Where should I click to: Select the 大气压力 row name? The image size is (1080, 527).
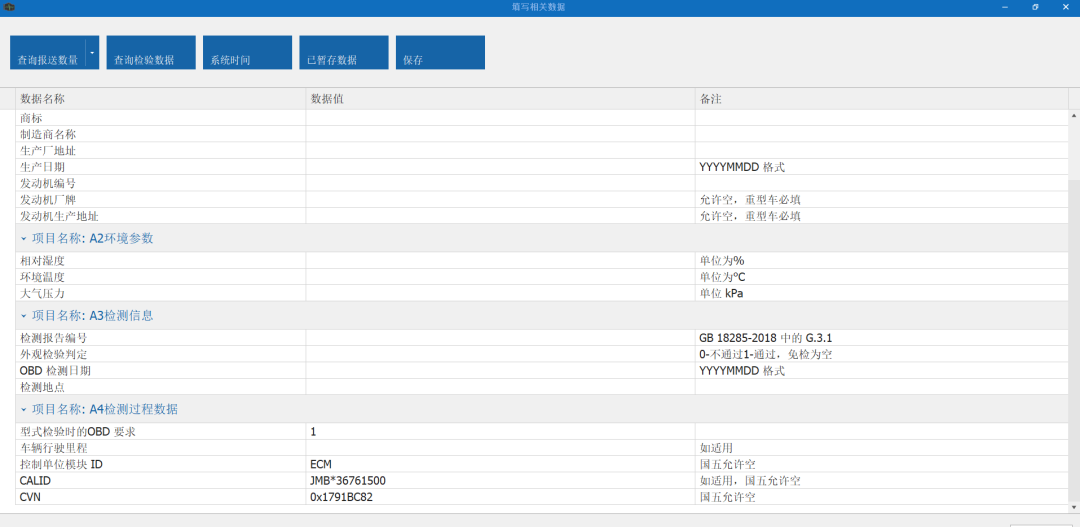click(43, 293)
